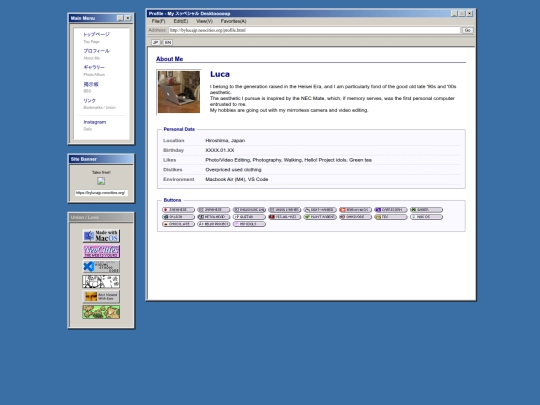540x405 pixels.
Task: Switch to the EN language tab
Action: (168, 42)
